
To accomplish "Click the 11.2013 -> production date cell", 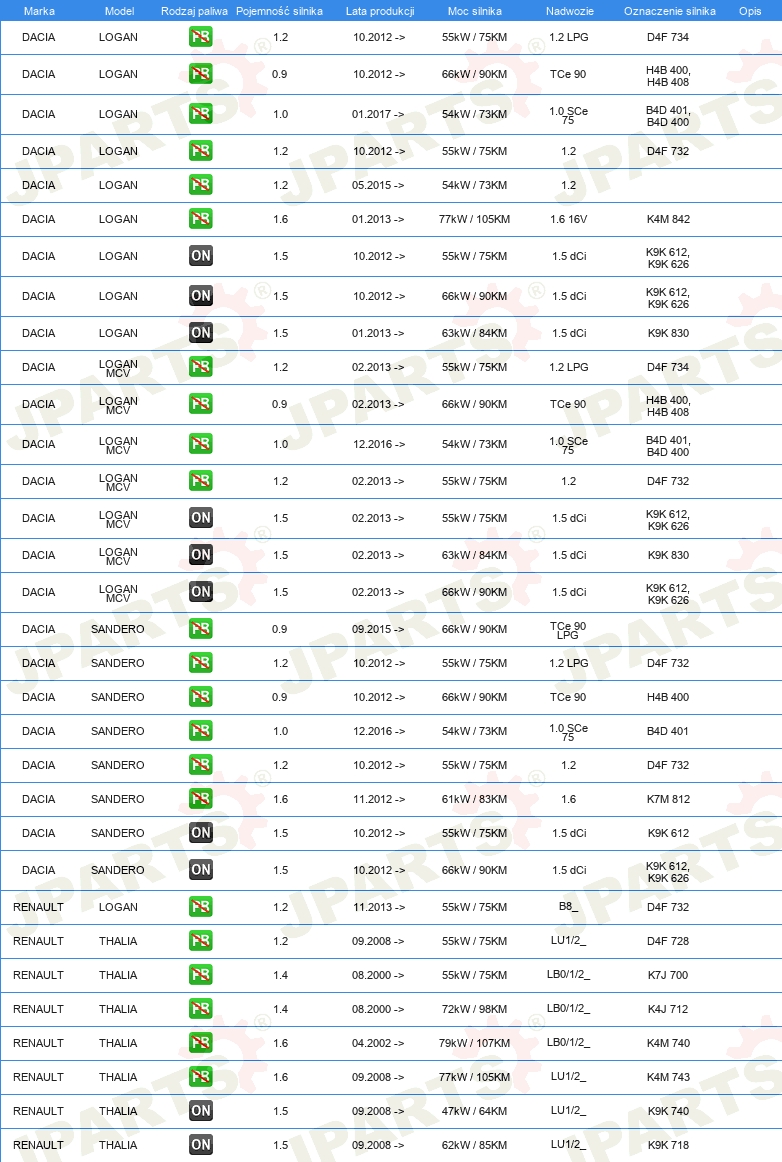I will (379, 908).
